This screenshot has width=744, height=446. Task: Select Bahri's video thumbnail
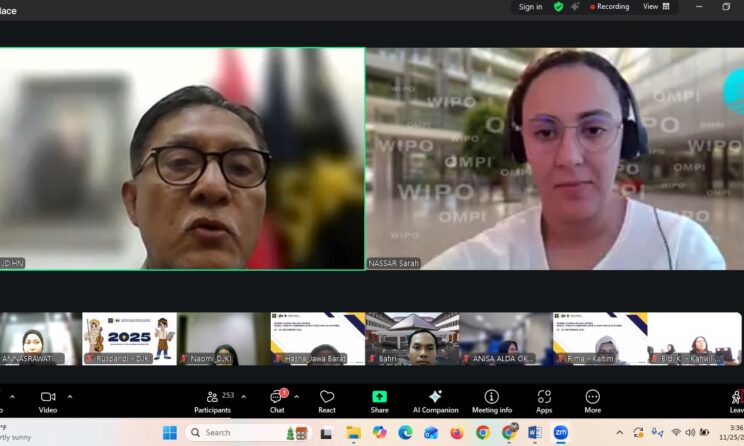coord(411,339)
